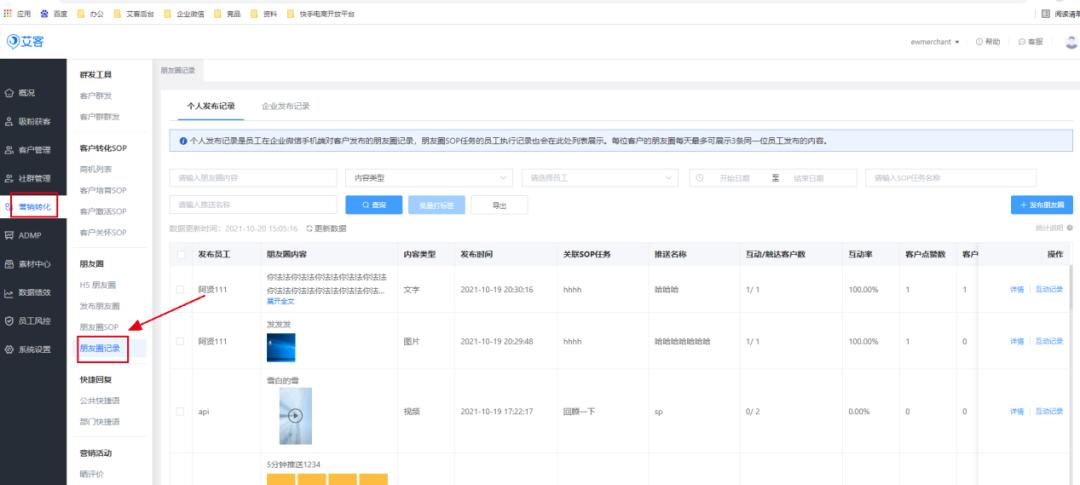Go to 数据绩效 chart icon in sidebar
Viewport: 1080px width, 485px height.
coord(10,293)
